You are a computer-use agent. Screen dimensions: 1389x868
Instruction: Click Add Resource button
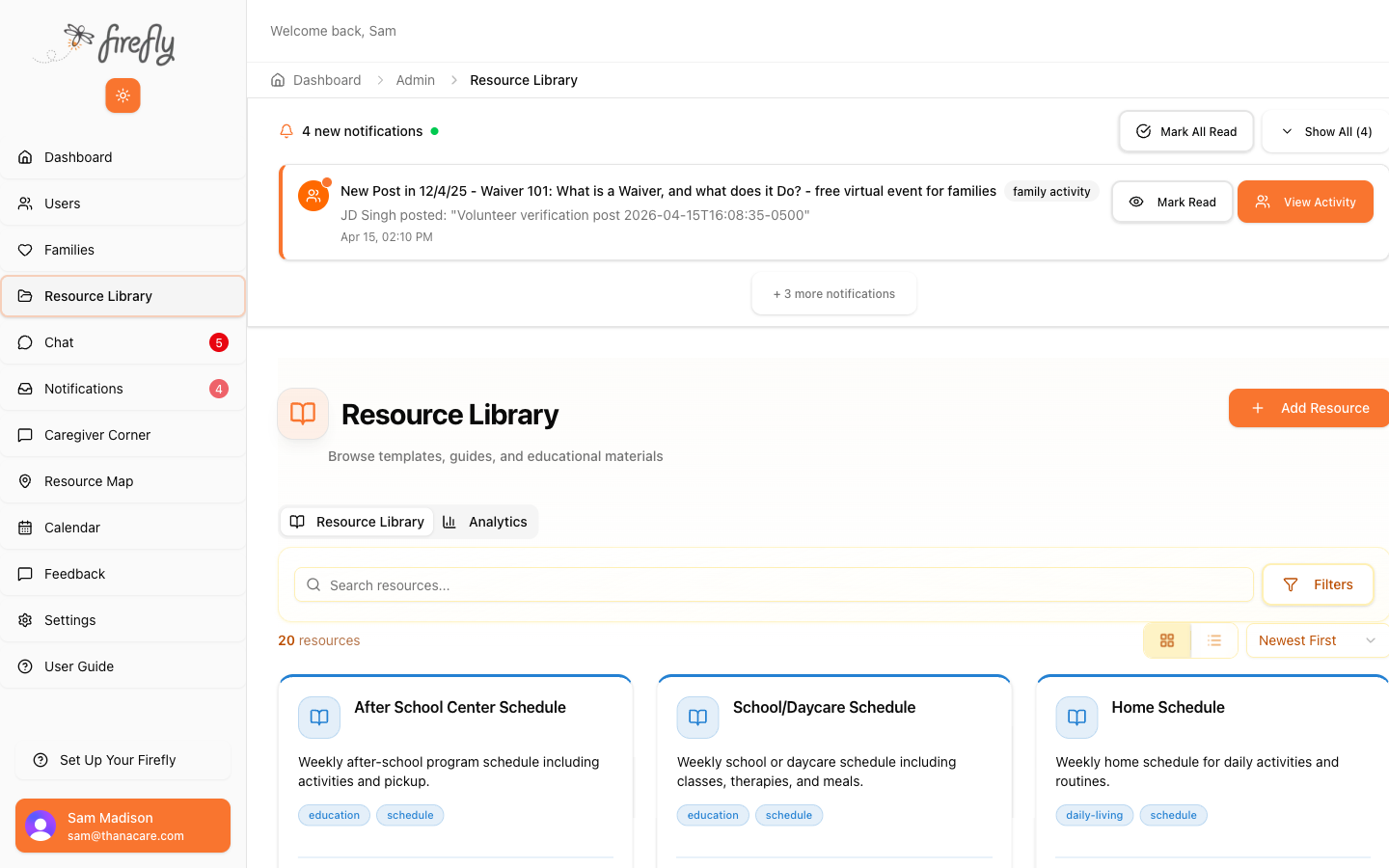(1309, 408)
